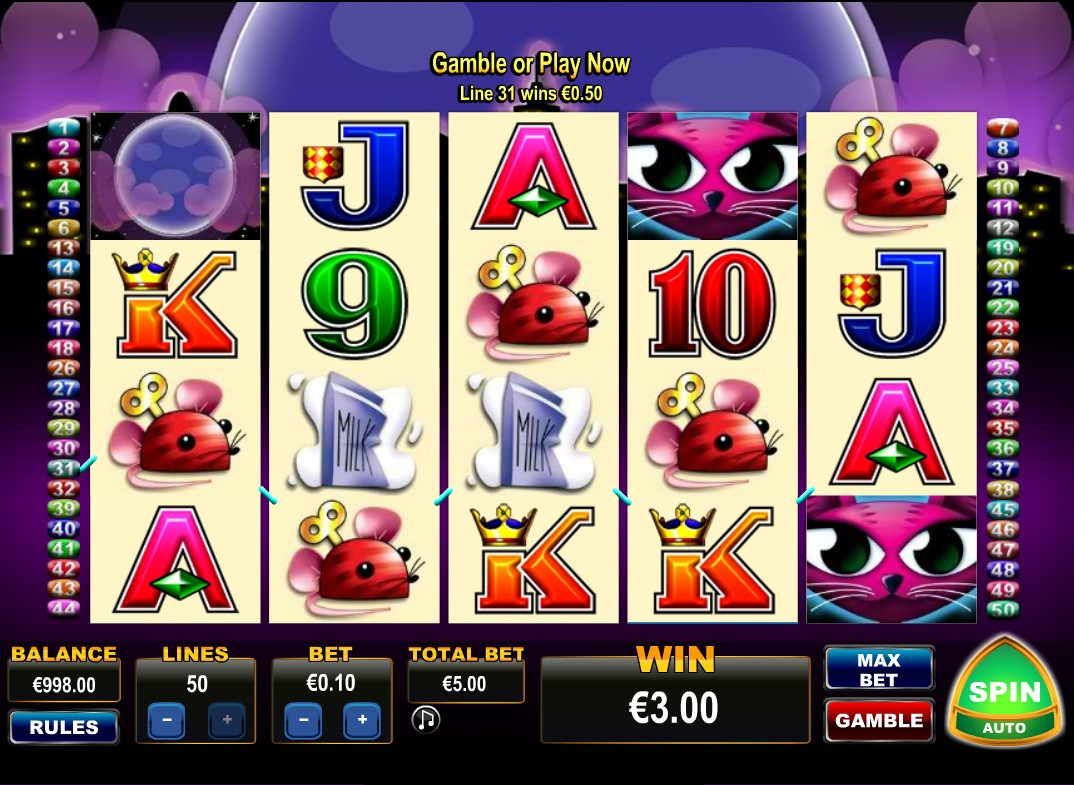Select payline 50 marker on right
The height and width of the screenshot is (785, 1074).
tap(1002, 609)
